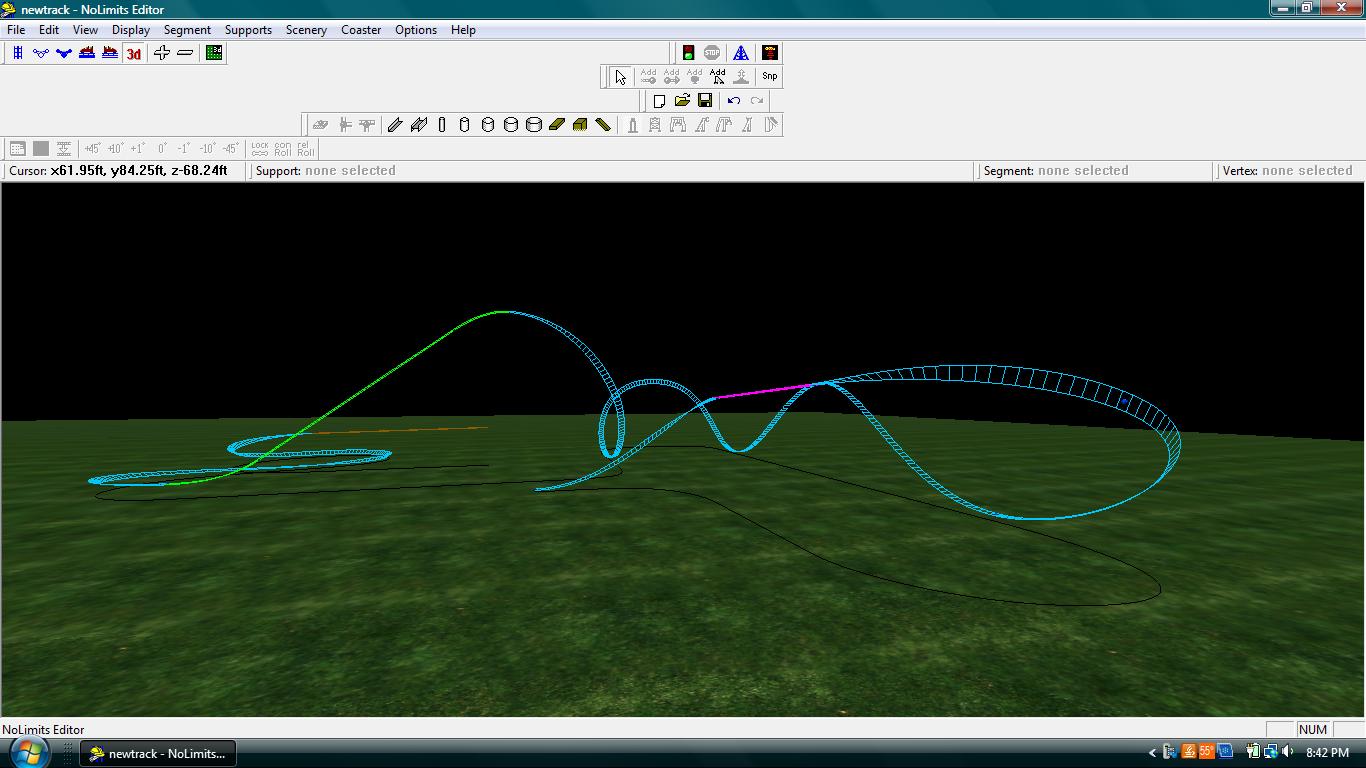Select the widest cylinder support tool
The height and width of the screenshot is (768, 1366).
[x=534, y=125]
